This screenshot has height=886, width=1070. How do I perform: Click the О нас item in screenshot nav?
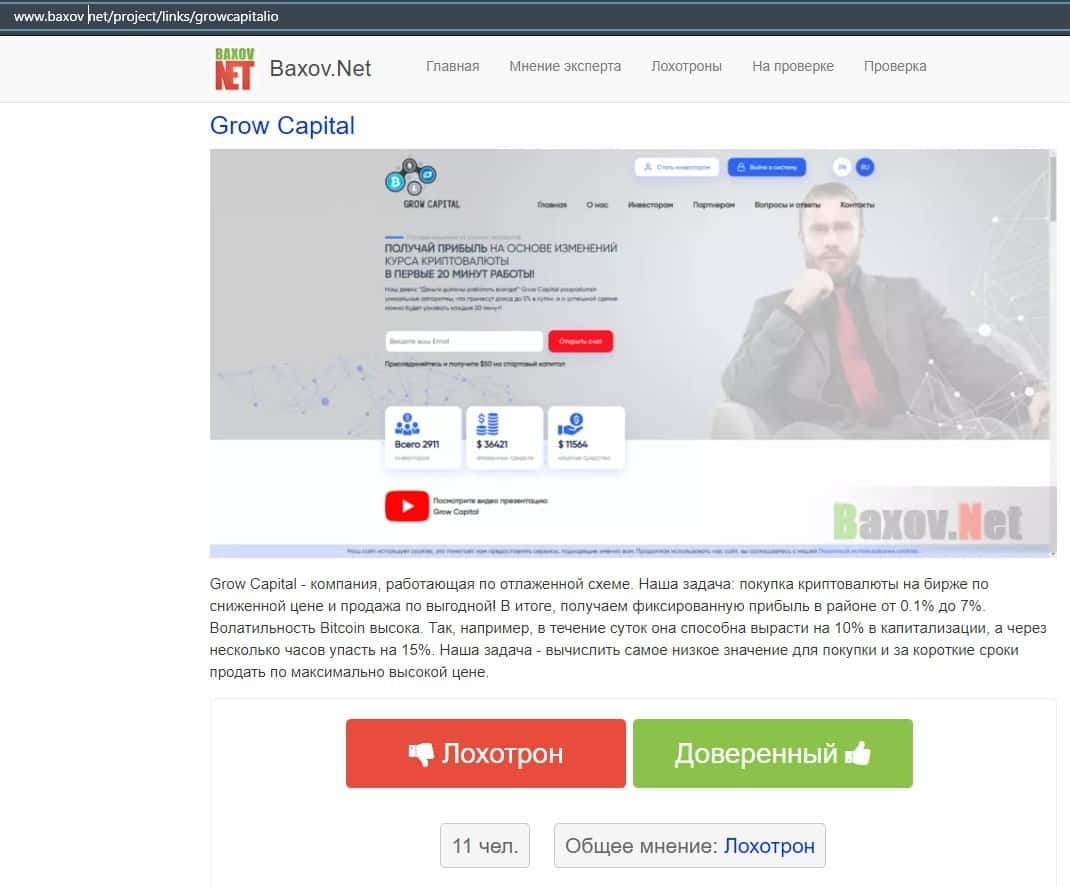coord(597,205)
